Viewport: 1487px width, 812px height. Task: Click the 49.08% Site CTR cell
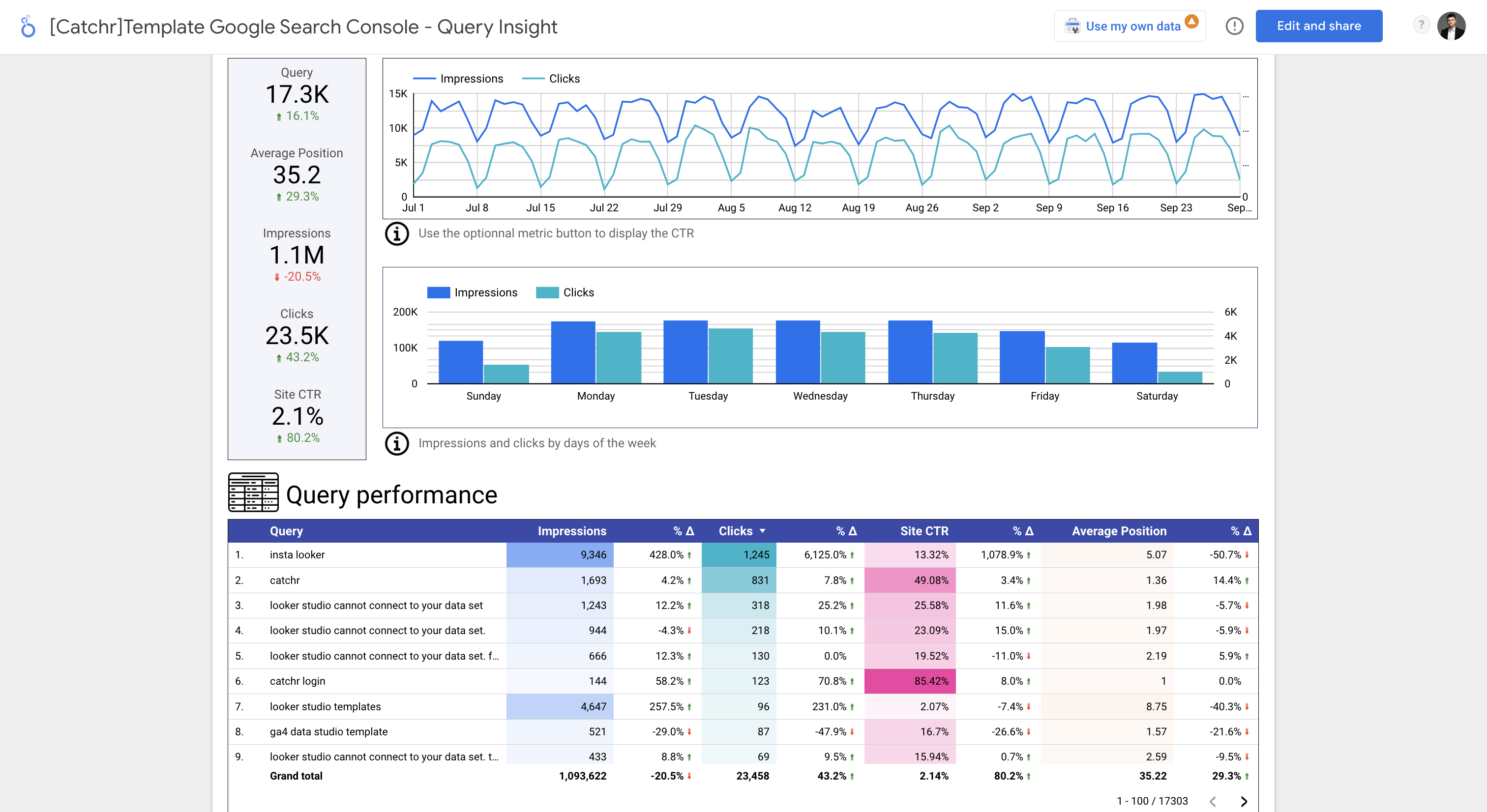click(x=910, y=580)
